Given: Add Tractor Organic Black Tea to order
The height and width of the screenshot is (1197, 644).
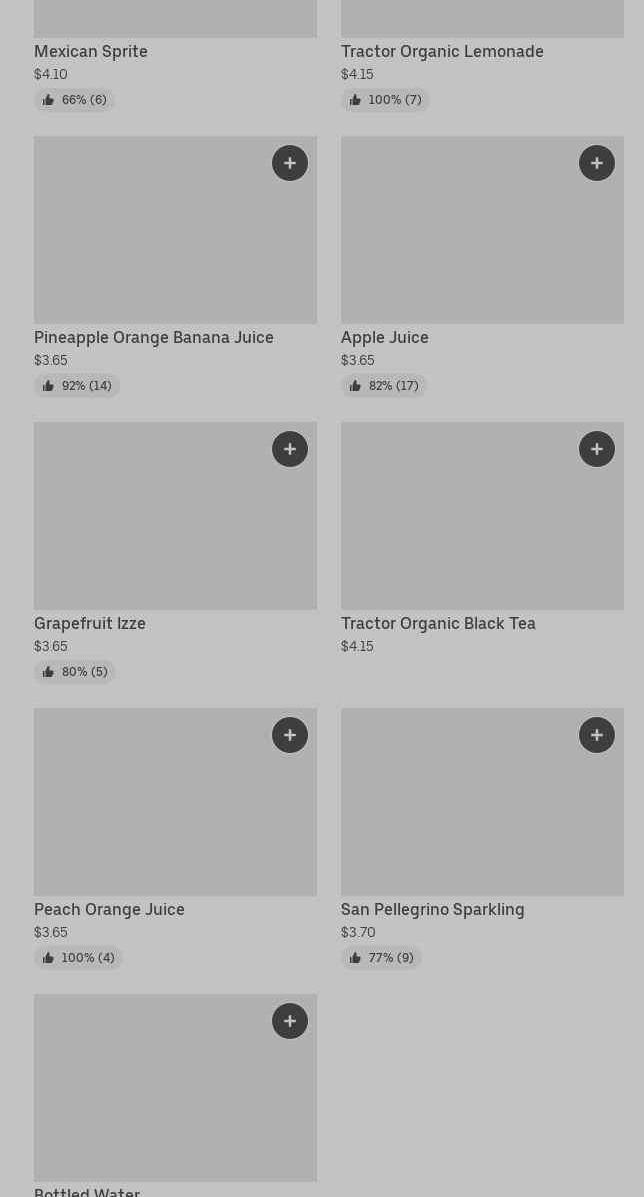Looking at the screenshot, I should 597,449.
